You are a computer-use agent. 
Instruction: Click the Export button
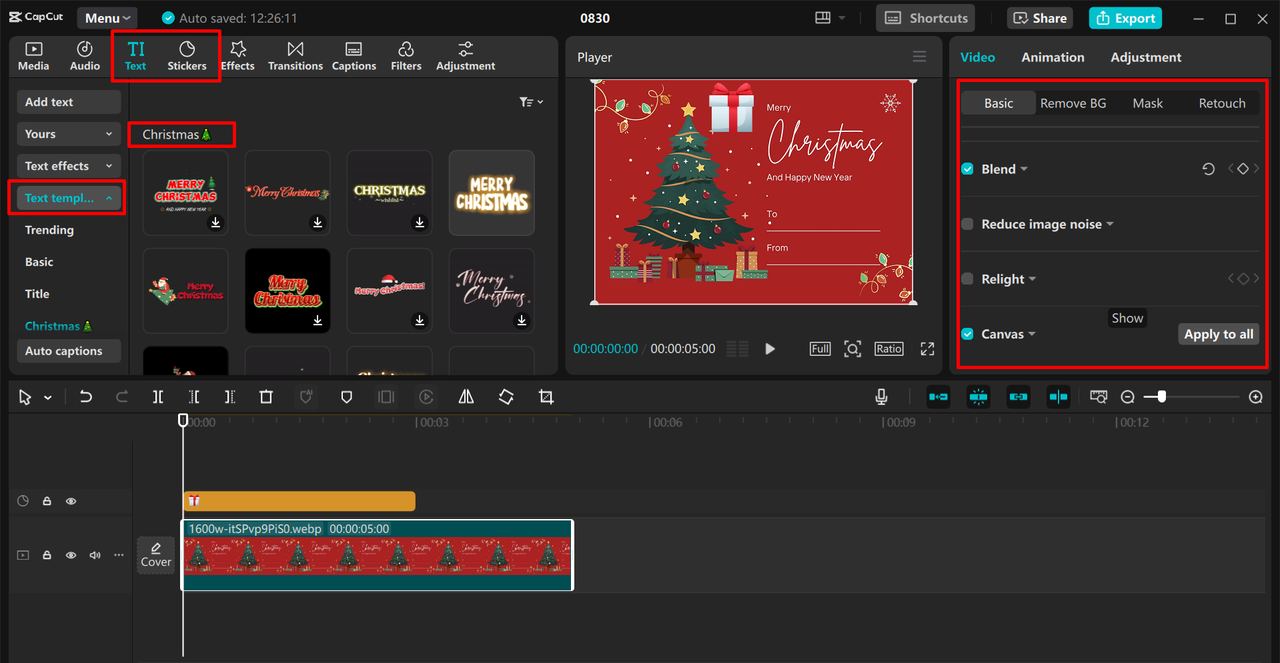tap(1125, 18)
